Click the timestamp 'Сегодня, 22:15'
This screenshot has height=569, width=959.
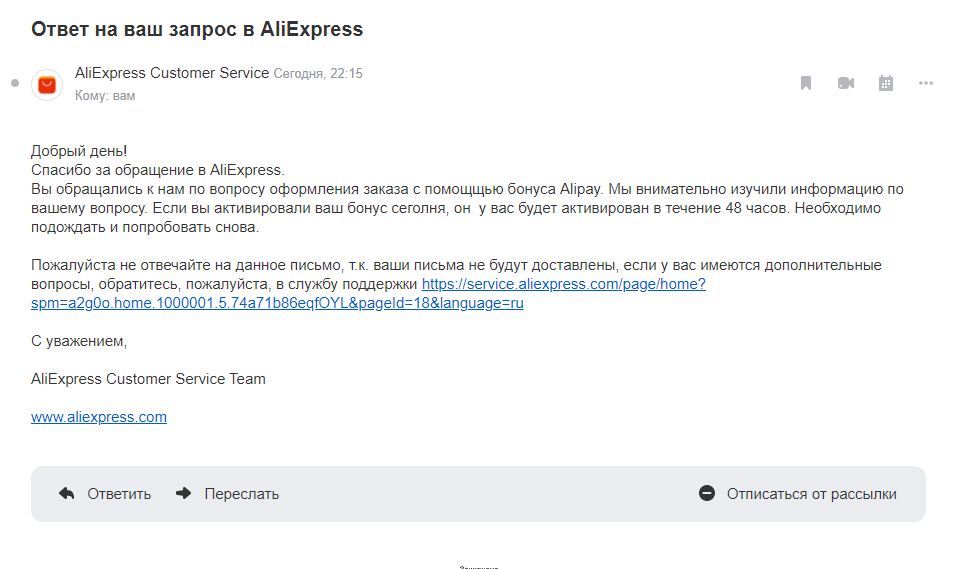318,73
